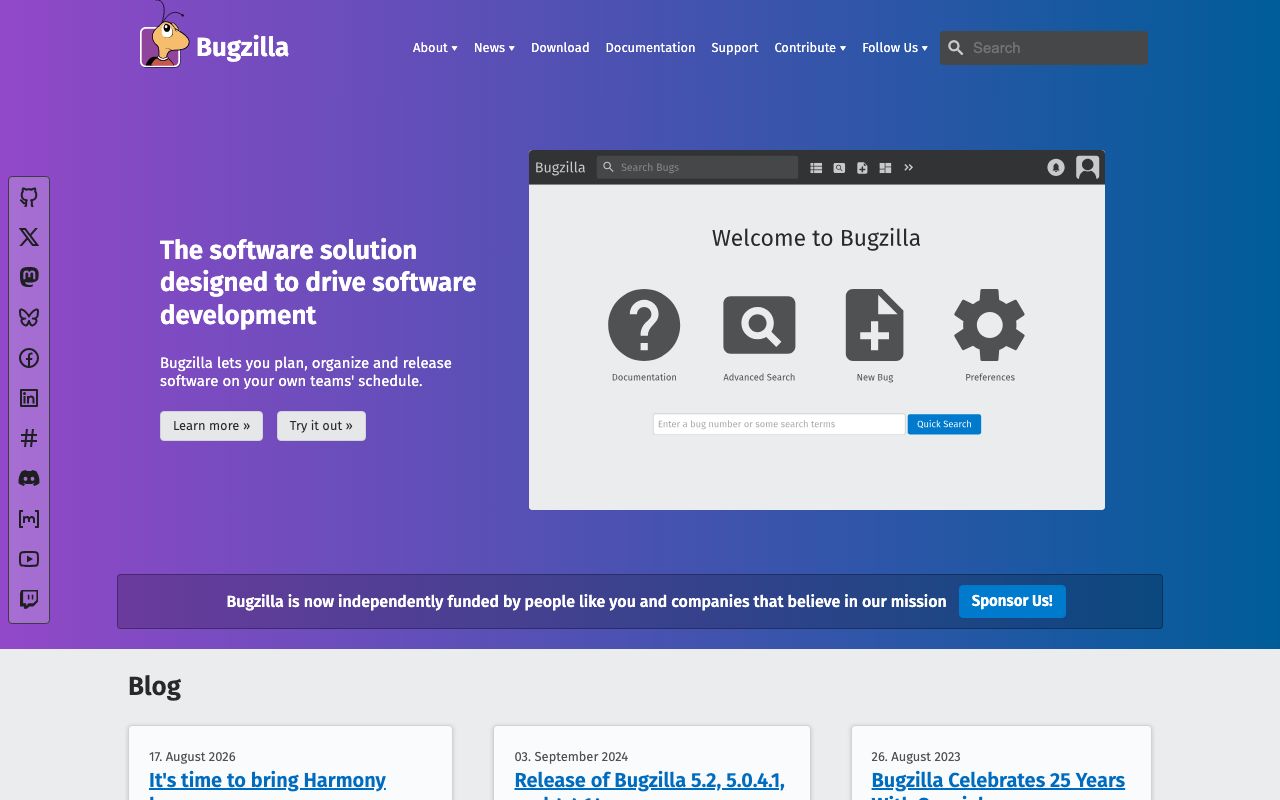The image size is (1280, 800).
Task: Join via the Discord icon
Action: 29,478
